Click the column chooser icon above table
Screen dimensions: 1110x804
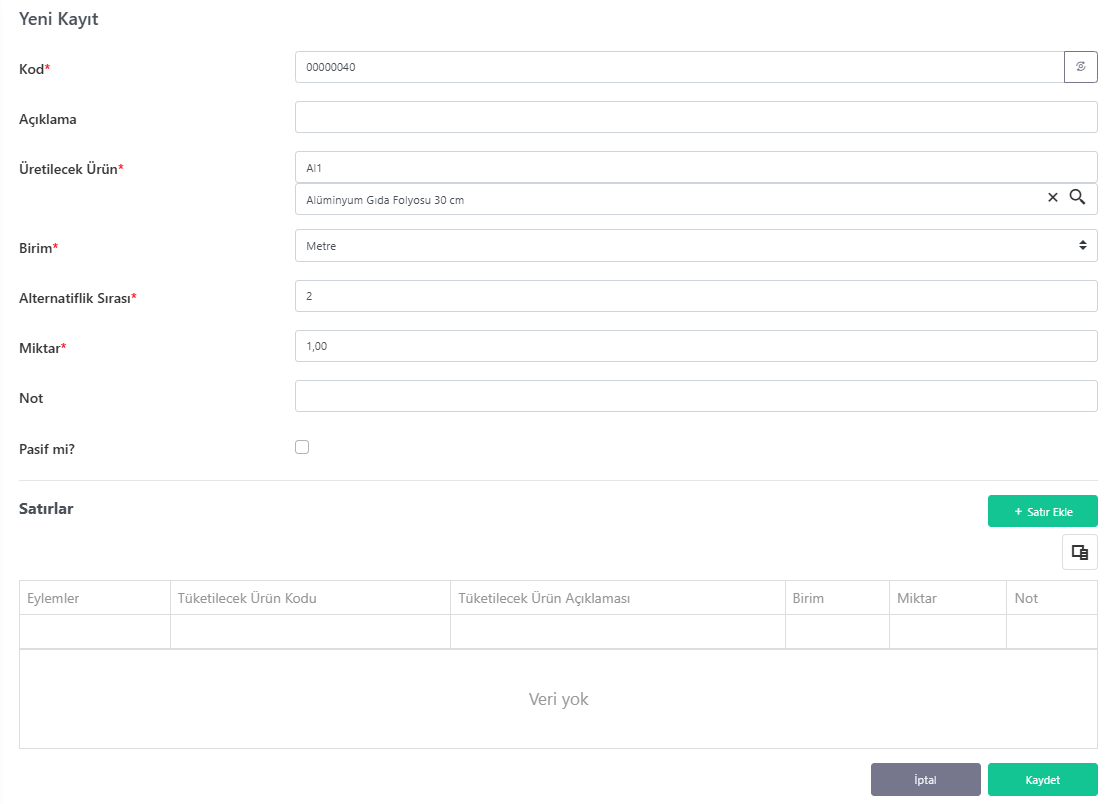click(x=1080, y=552)
